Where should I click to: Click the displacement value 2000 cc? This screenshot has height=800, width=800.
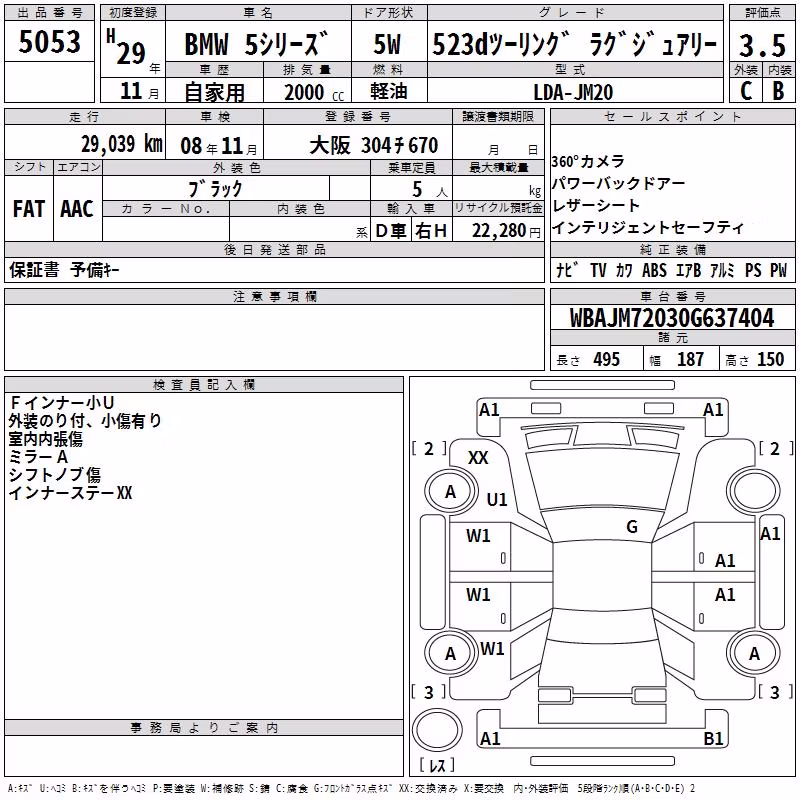coord(314,92)
